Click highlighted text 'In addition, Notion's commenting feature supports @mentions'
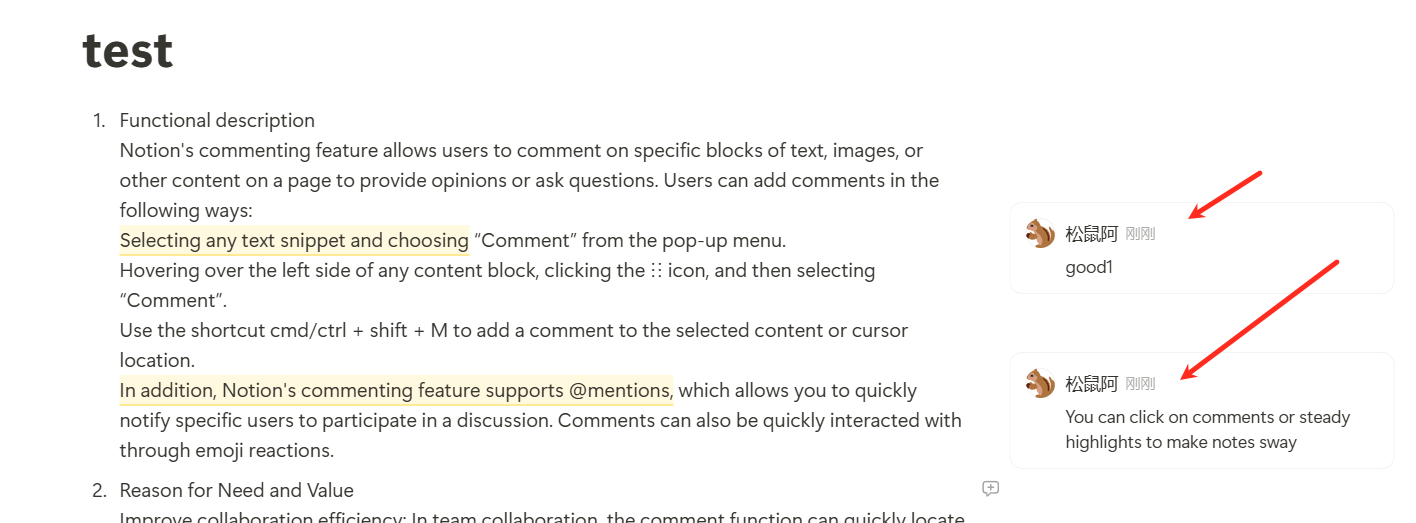This screenshot has height=523, width=1416. [396, 390]
